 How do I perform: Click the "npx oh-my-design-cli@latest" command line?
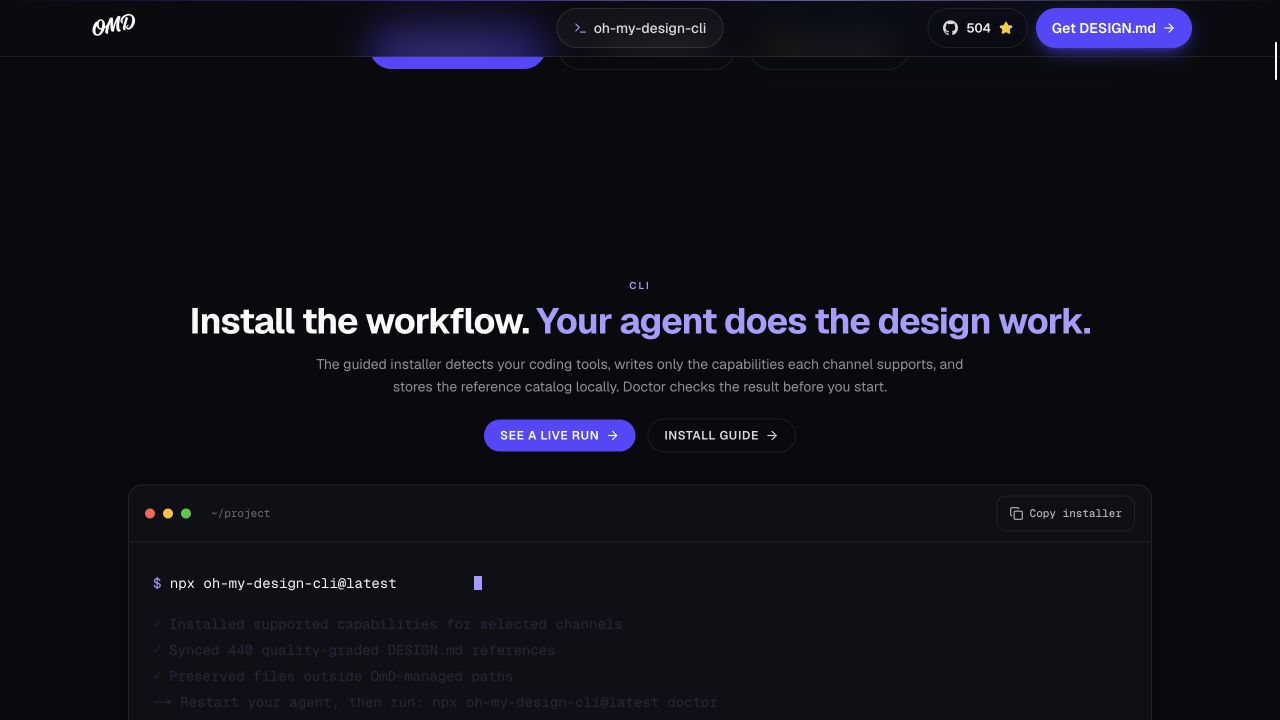[283, 583]
